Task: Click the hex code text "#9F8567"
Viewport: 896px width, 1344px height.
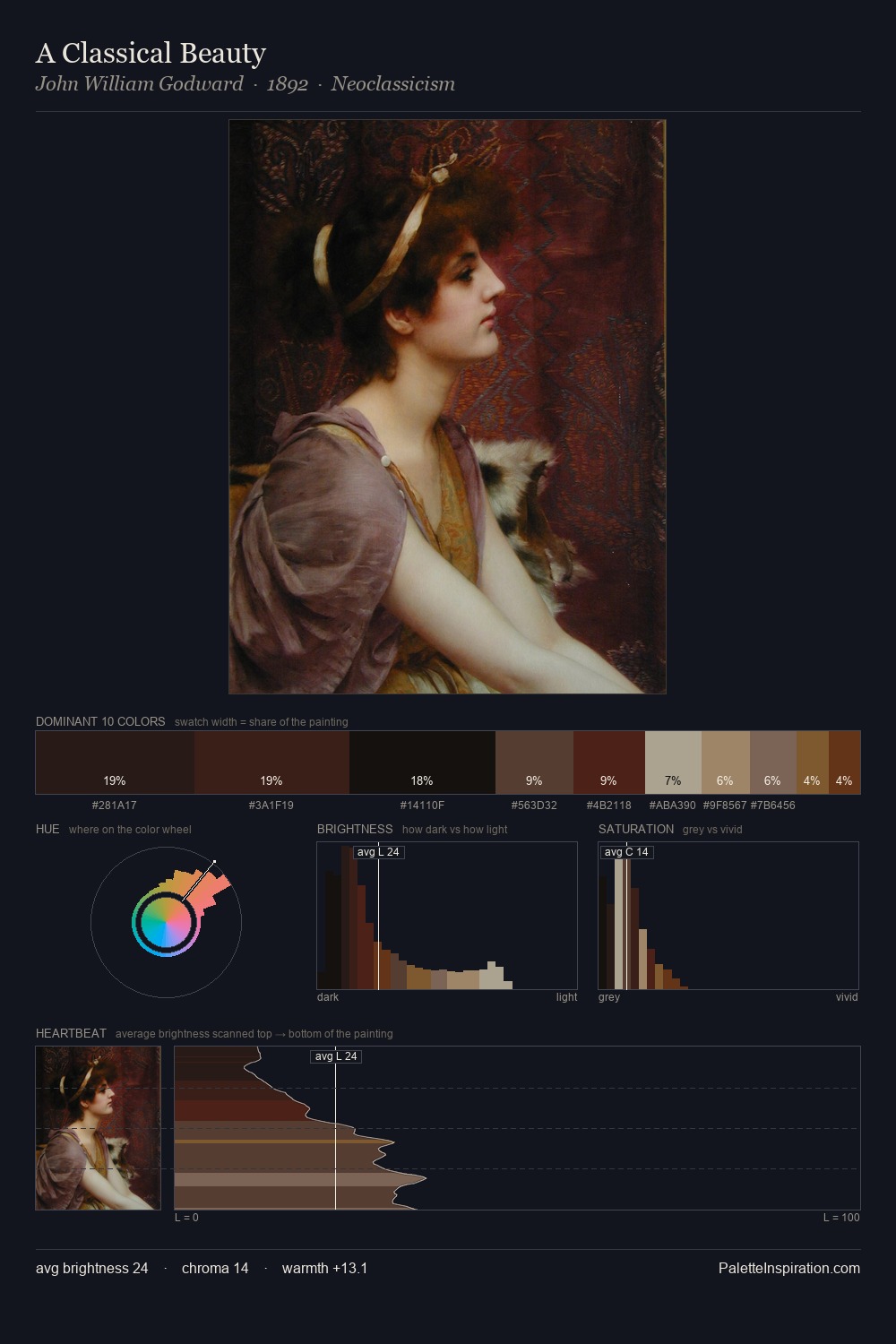Action: tap(725, 806)
